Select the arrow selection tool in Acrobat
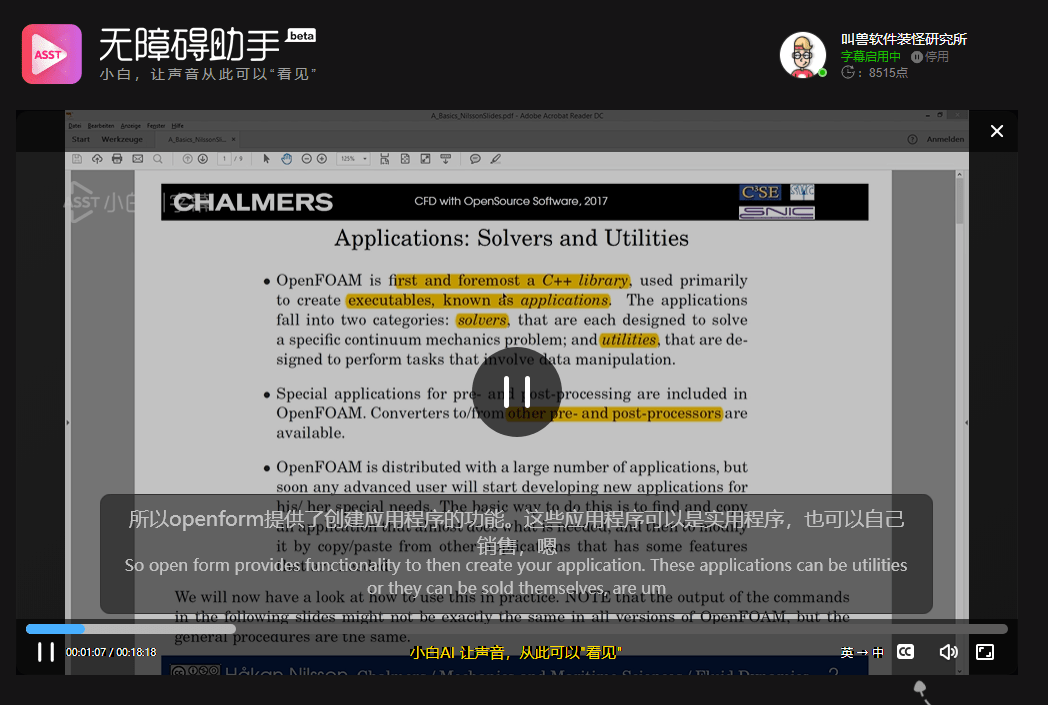This screenshot has width=1048, height=705. tap(266, 159)
